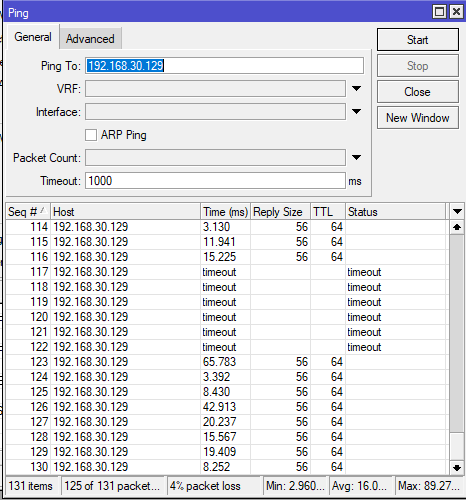The image size is (466, 500).
Task: Select the timeout status in row 118
Action: [396, 287]
